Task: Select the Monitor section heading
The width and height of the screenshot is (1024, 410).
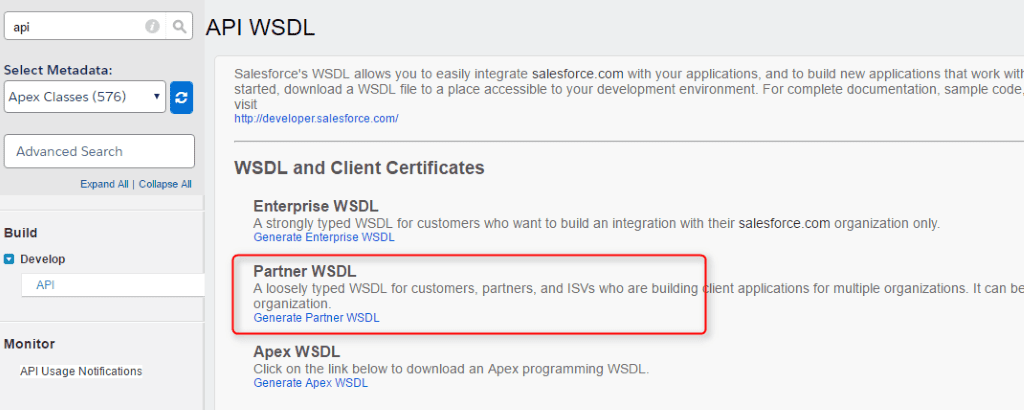Action: [28, 344]
